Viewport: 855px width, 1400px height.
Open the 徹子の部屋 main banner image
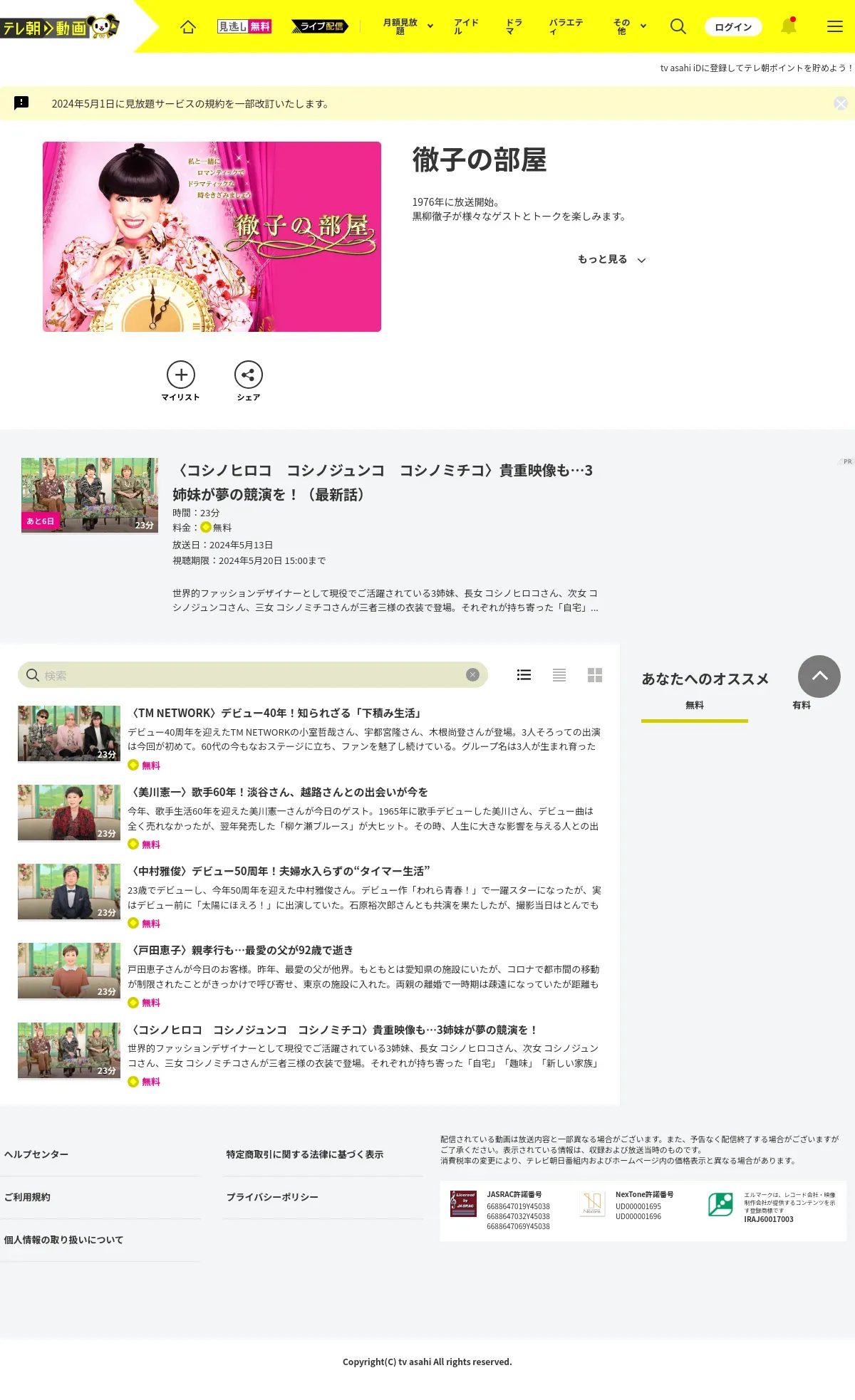(212, 236)
